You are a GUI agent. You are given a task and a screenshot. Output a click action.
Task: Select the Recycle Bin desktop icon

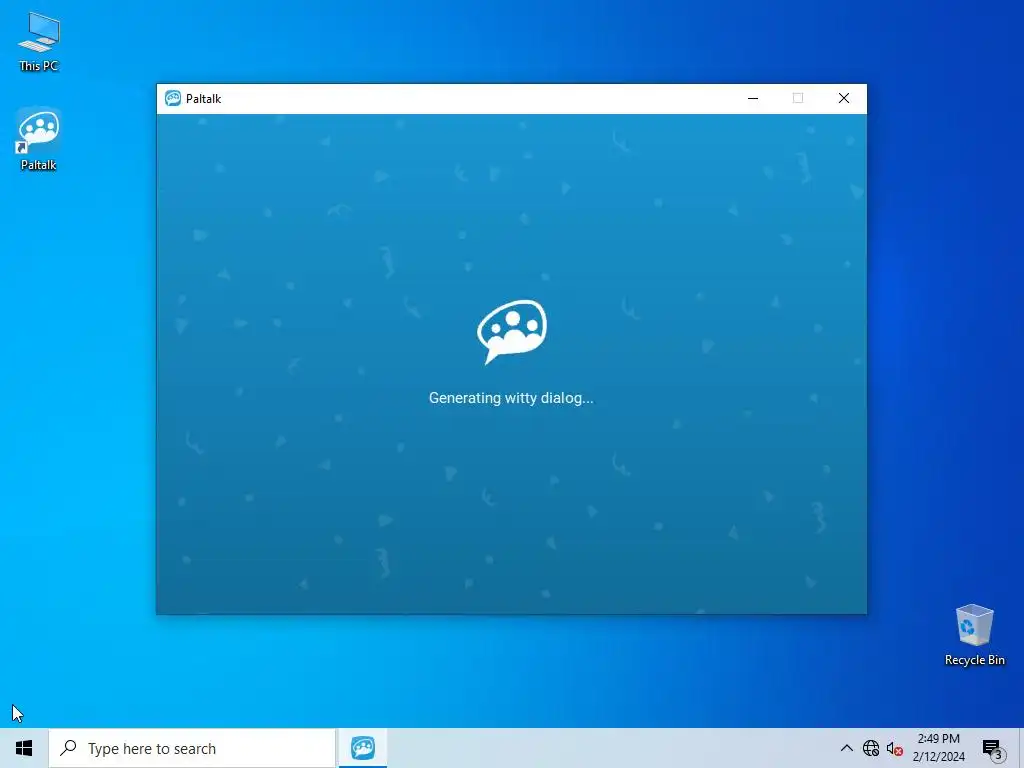tap(974, 635)
